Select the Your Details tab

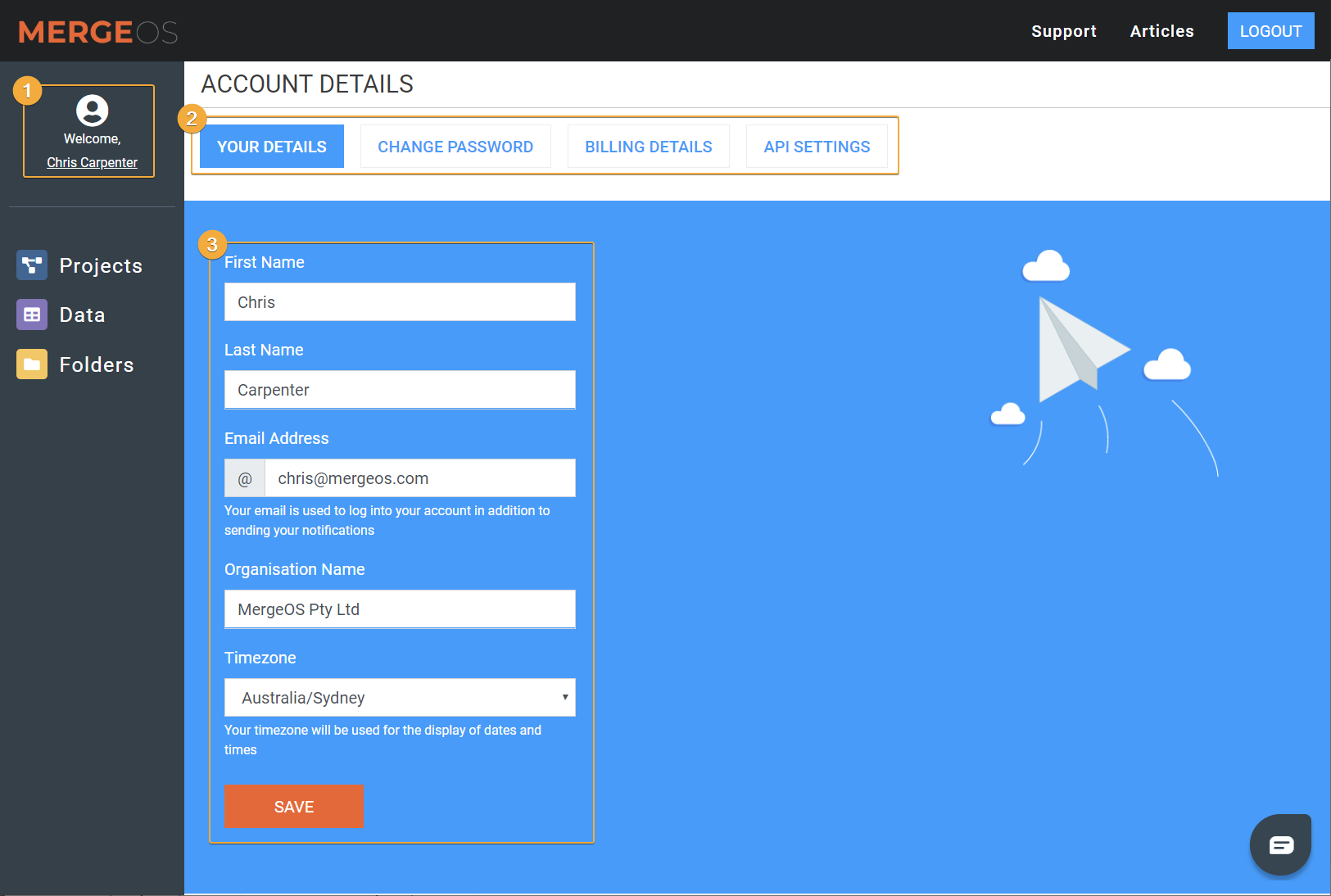pyautogui.click(x=272, y=147)
